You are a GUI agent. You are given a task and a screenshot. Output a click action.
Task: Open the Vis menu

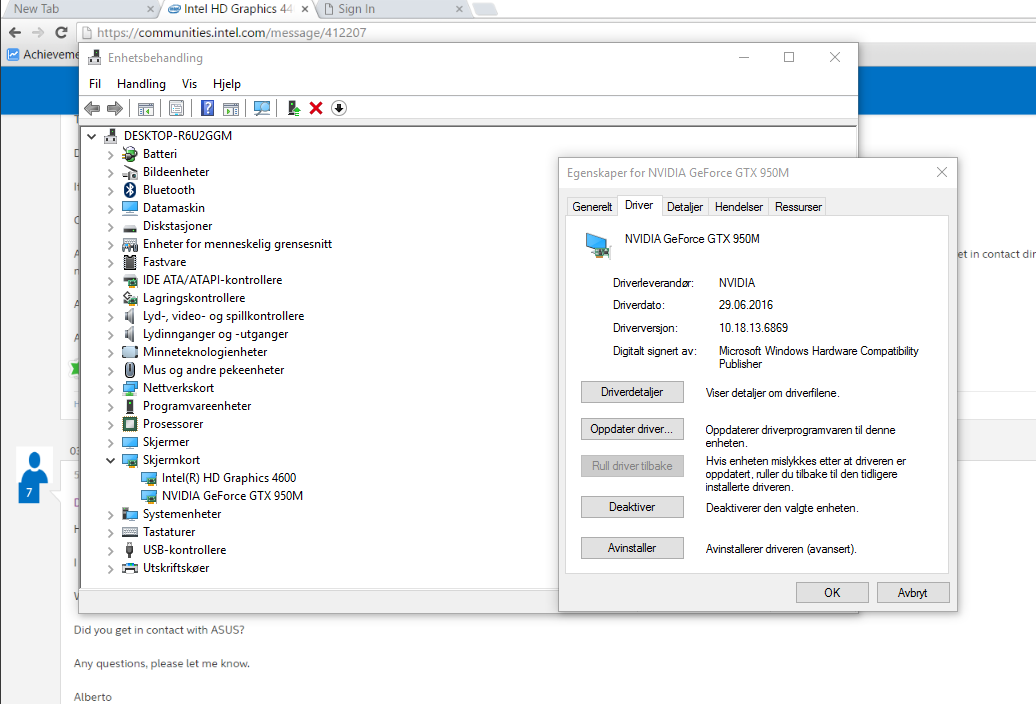pos(190,84)
